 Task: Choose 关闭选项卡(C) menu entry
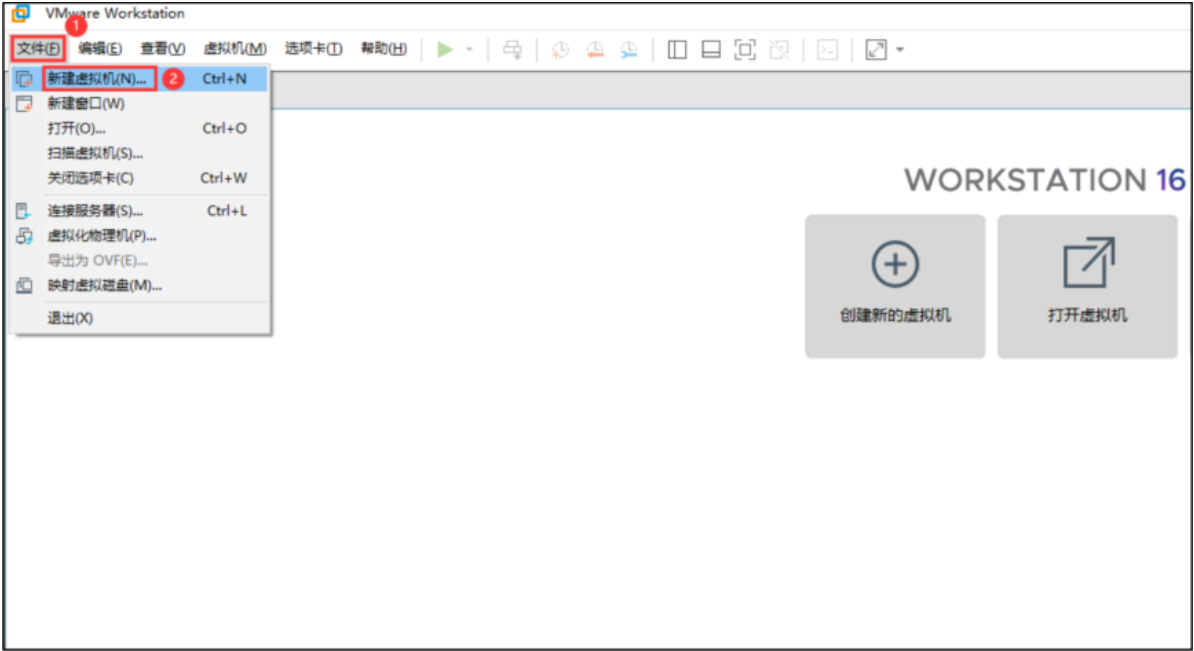tap(141, 178)
